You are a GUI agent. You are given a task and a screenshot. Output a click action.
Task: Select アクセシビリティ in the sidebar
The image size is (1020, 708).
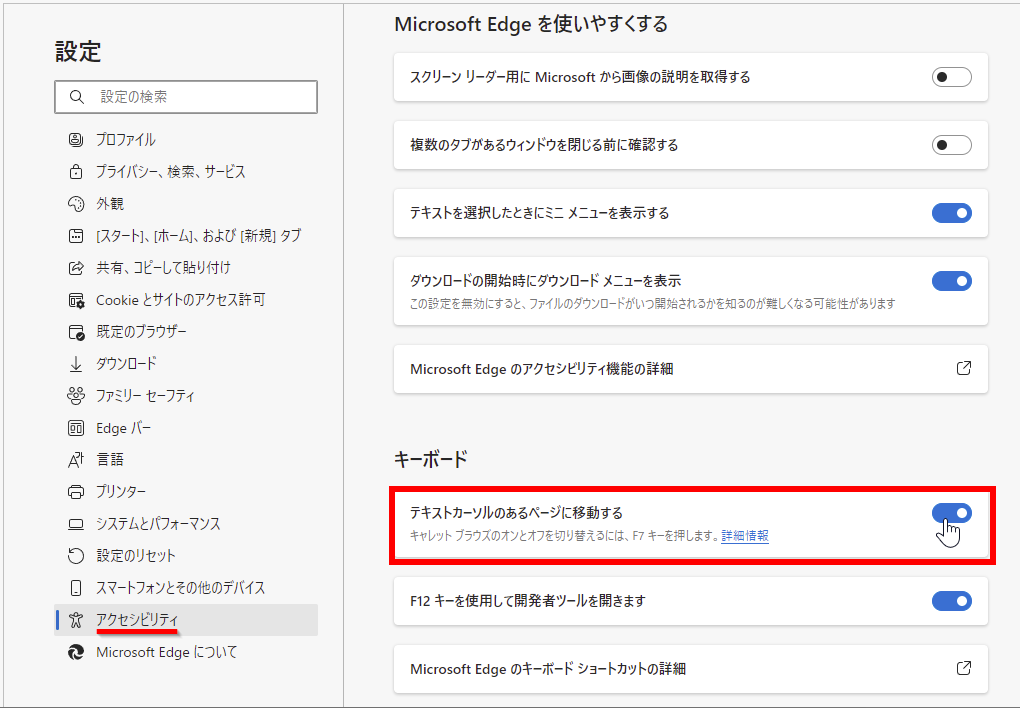(186, 620)
